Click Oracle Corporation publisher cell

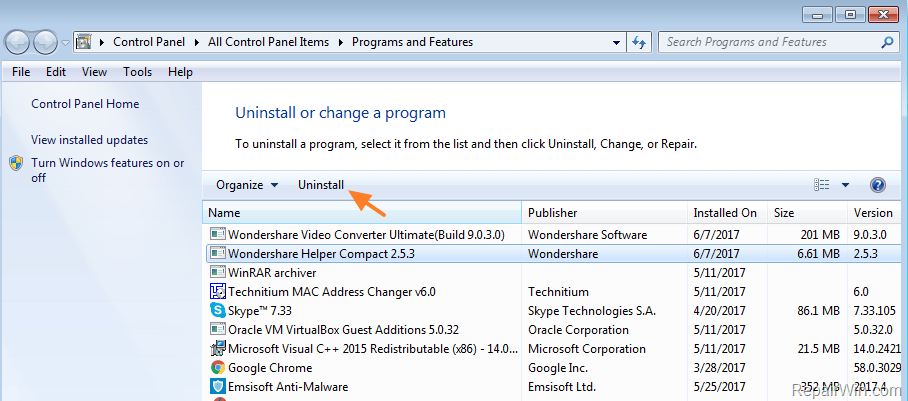(x=579, y=330)
